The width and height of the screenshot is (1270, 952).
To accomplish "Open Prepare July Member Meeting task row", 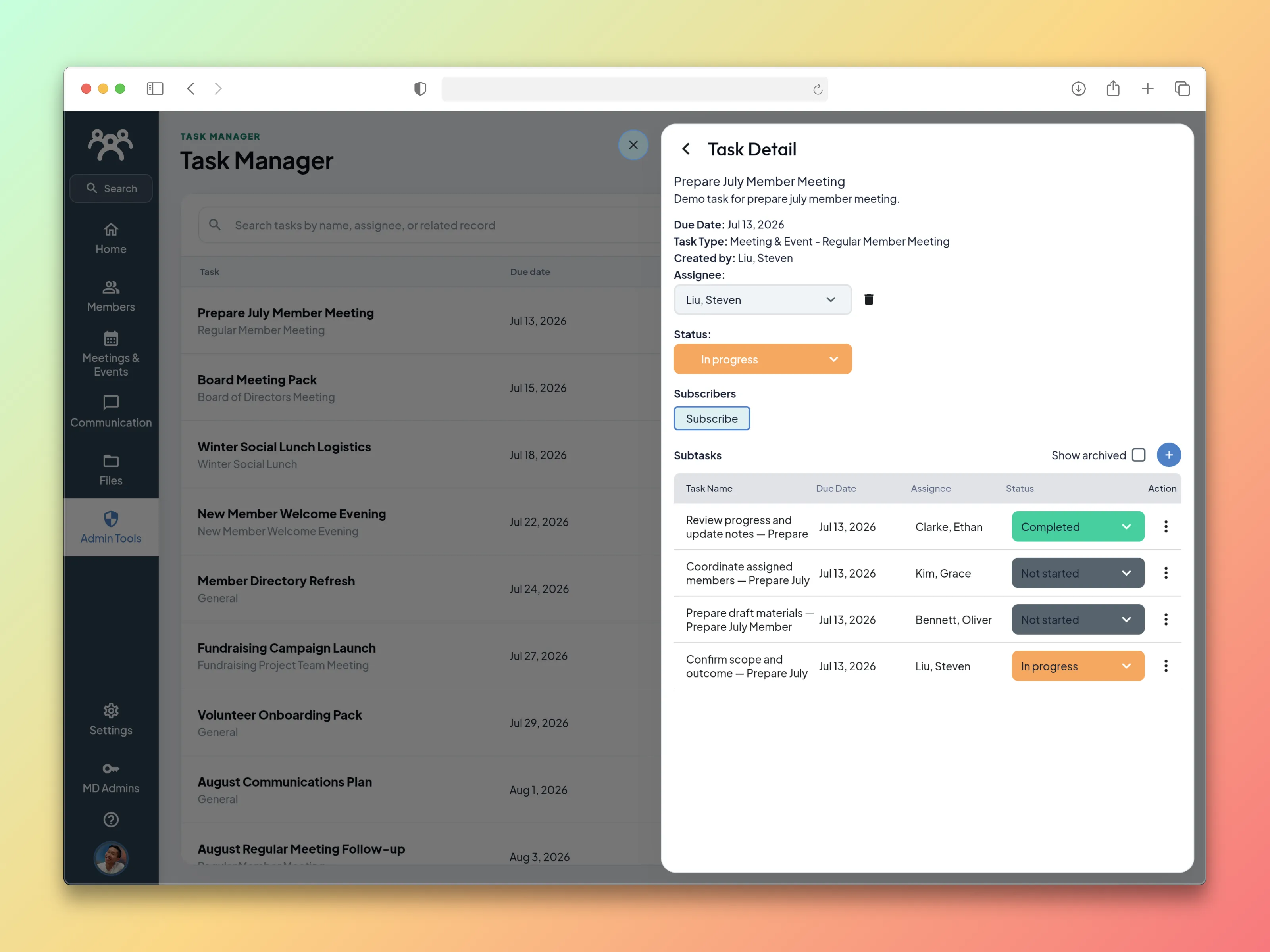I will (x=421, y=321).
